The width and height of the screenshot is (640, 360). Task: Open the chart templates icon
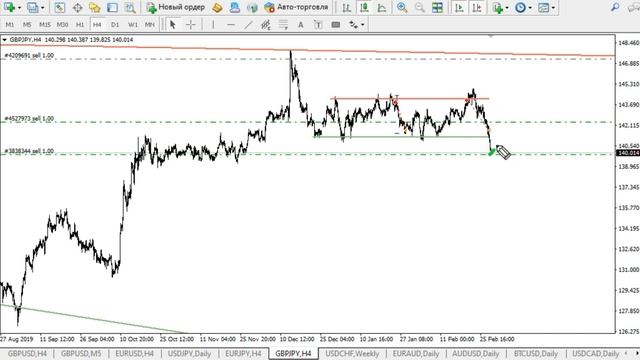(x=543, y=7)
